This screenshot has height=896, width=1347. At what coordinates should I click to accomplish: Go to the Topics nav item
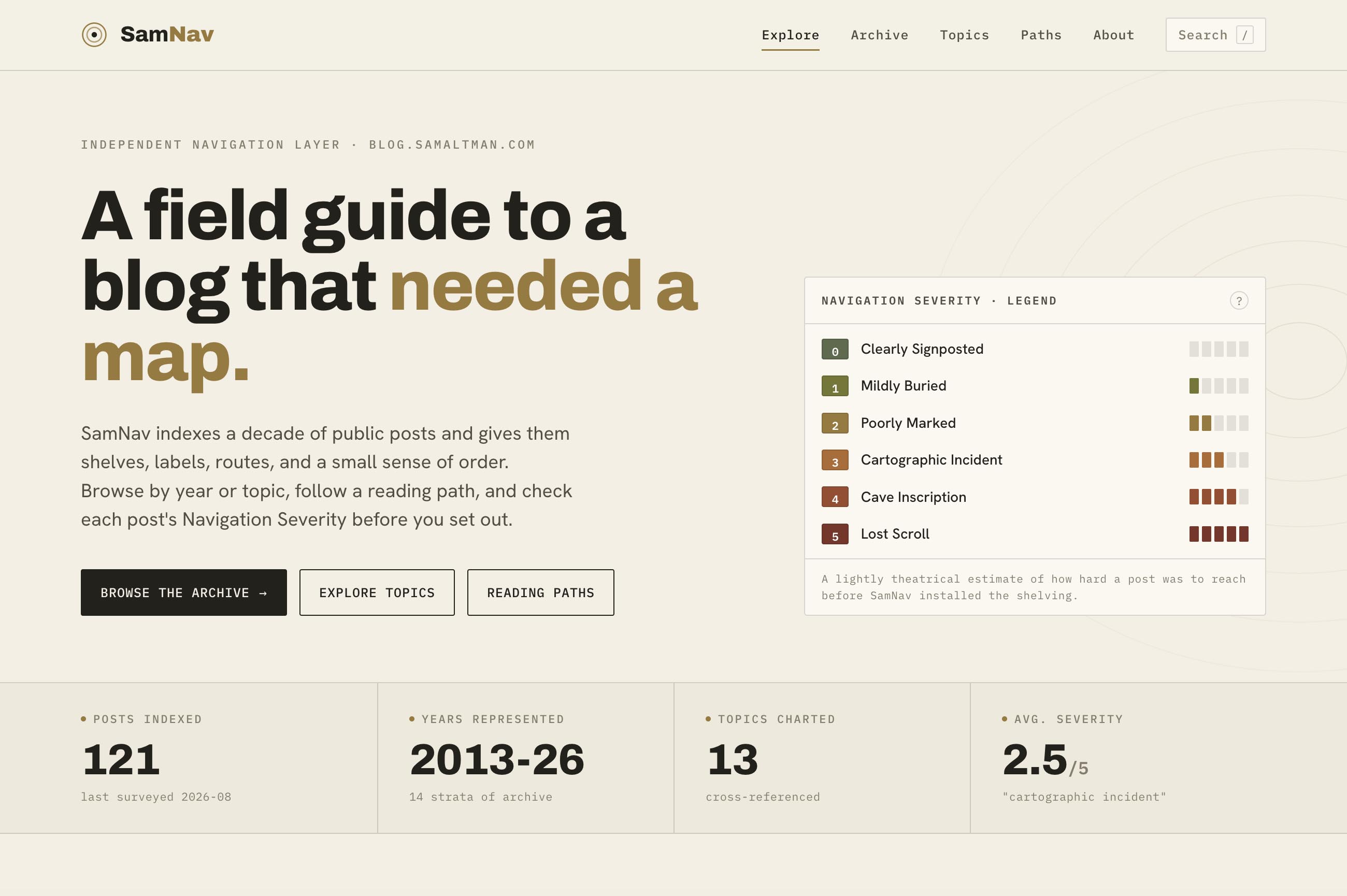tap(964, 35)
